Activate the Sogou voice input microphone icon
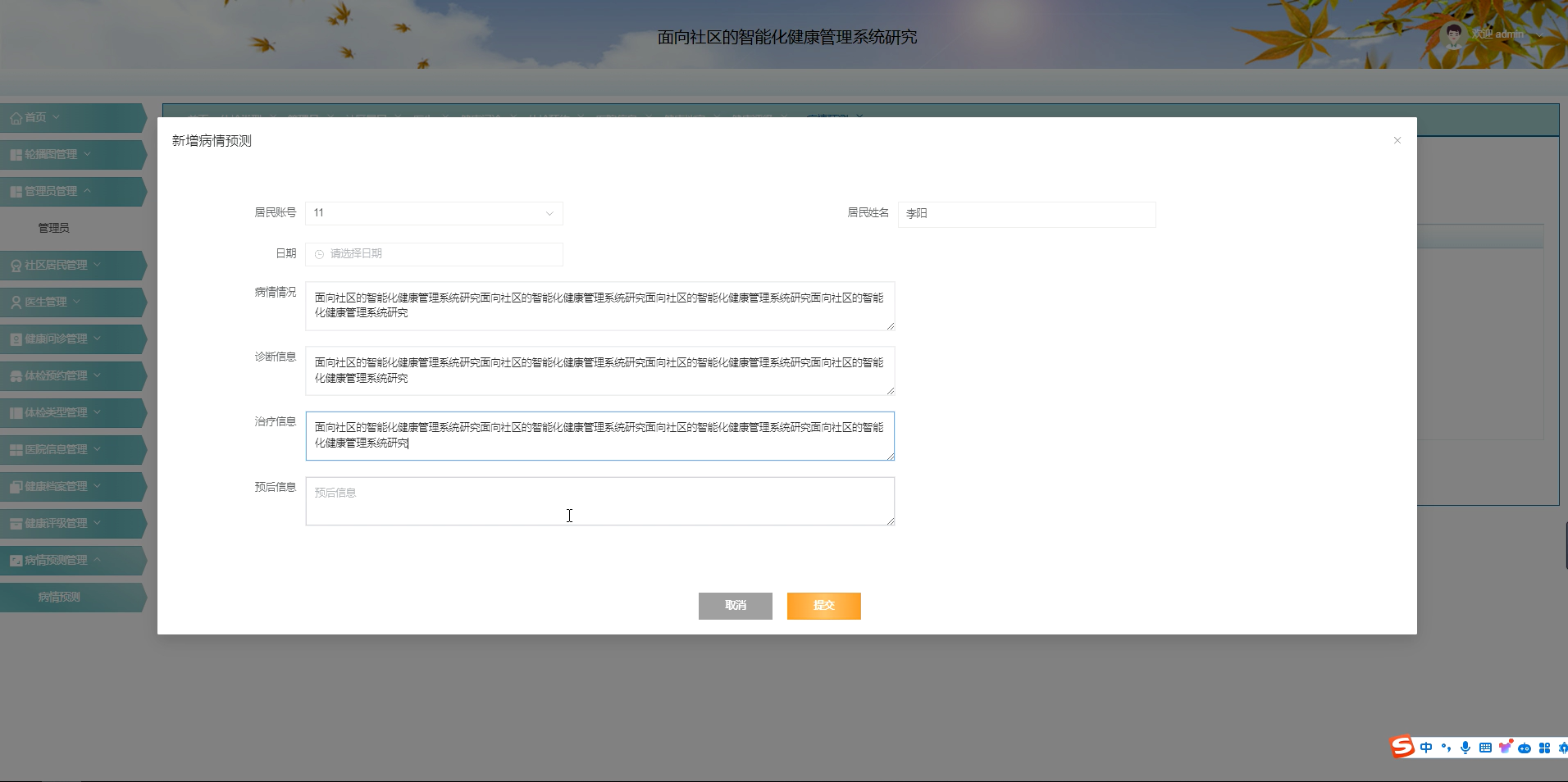Viewport: 1568px width, 782px height. coord(1466,747)
